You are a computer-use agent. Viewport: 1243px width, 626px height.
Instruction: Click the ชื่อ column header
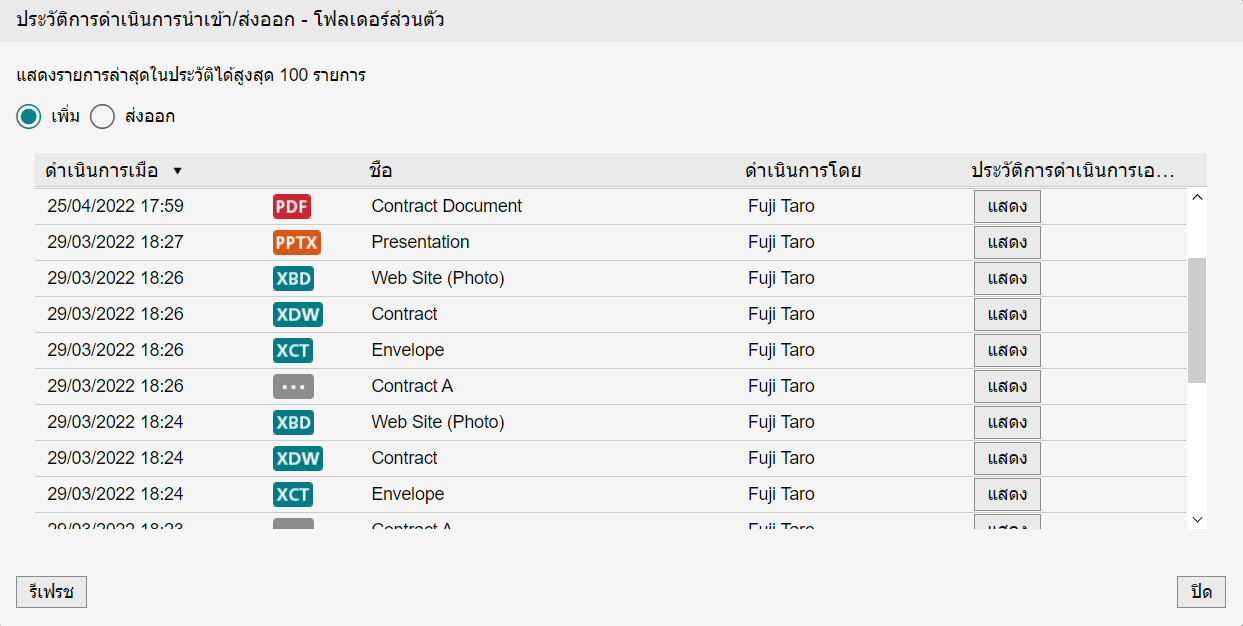click(x=380, y=171)
